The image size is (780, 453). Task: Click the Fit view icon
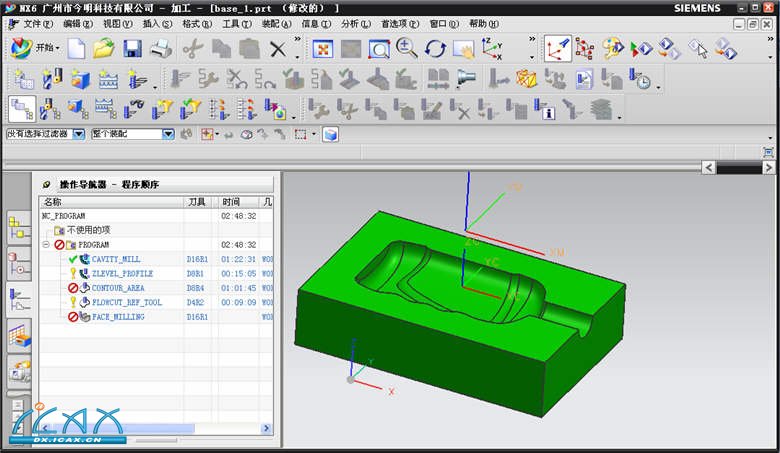(323, 48)
